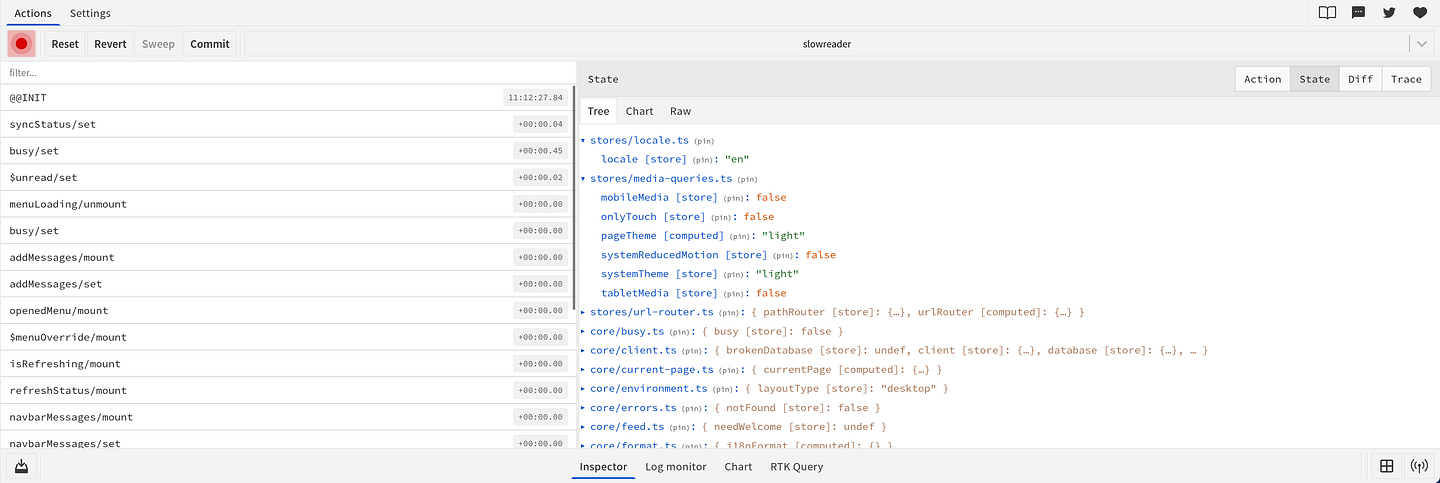Switch to the Actions tab
The width and height of the screenshot is (1440, 483).
33,13
